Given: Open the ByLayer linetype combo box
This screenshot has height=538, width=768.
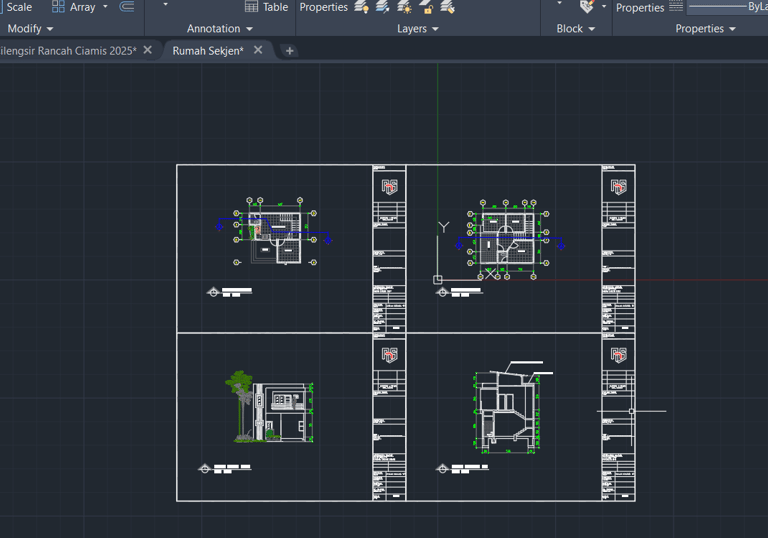Looking at the screenshot, I should 727,6.
